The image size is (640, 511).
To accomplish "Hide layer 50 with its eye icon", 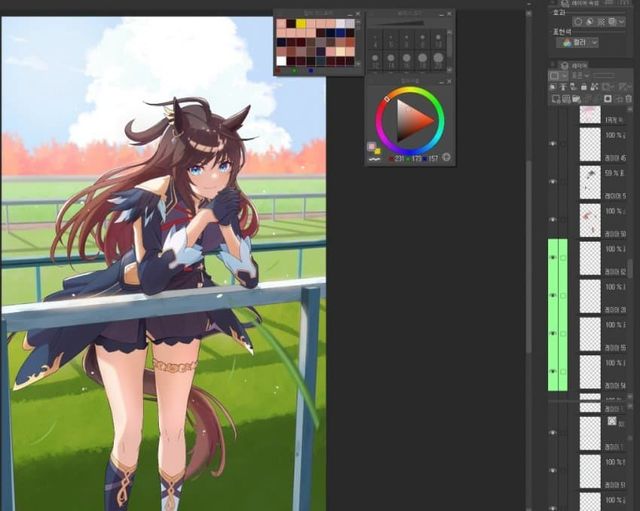I will click(552, 220).
